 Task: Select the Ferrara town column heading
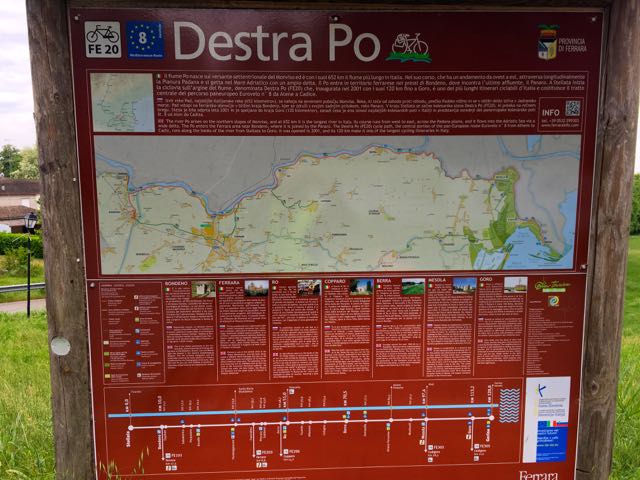(x=230, y=285)
